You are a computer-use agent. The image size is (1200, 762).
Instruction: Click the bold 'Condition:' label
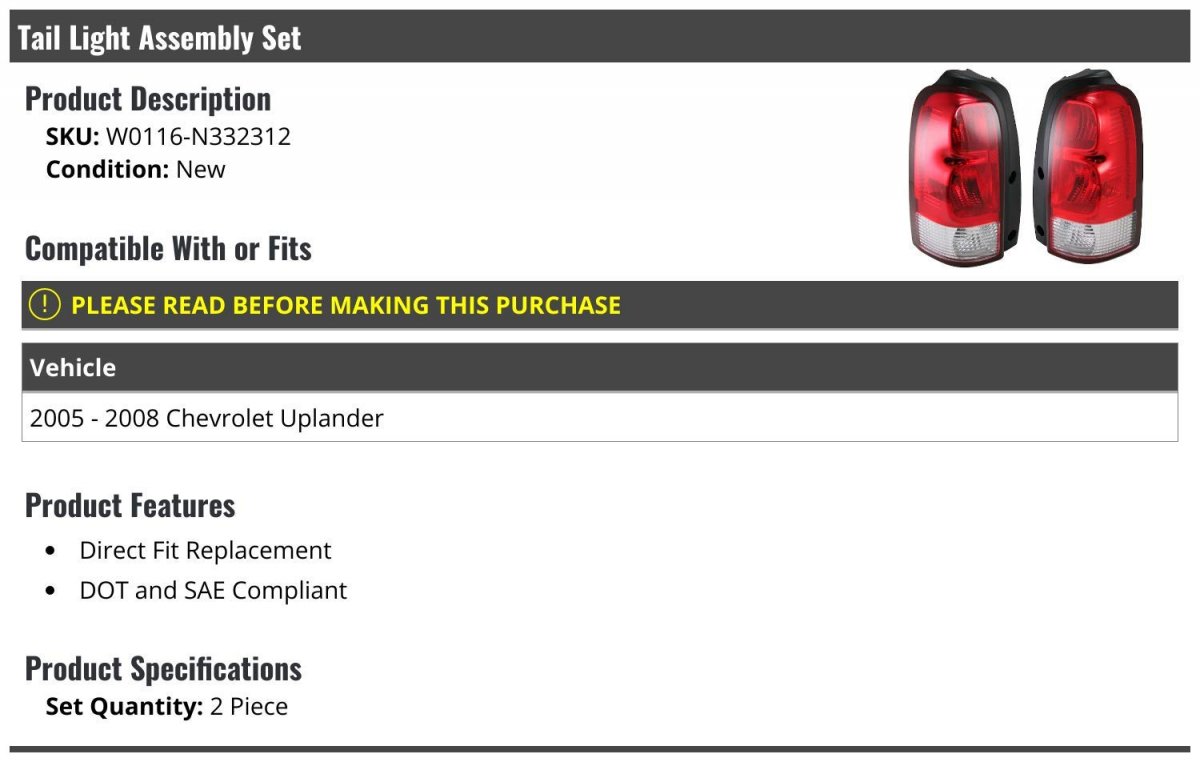tap(108, 169)
